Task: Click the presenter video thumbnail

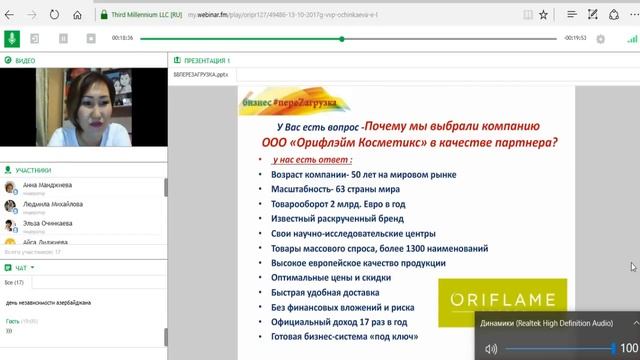Action: (84, 107)
